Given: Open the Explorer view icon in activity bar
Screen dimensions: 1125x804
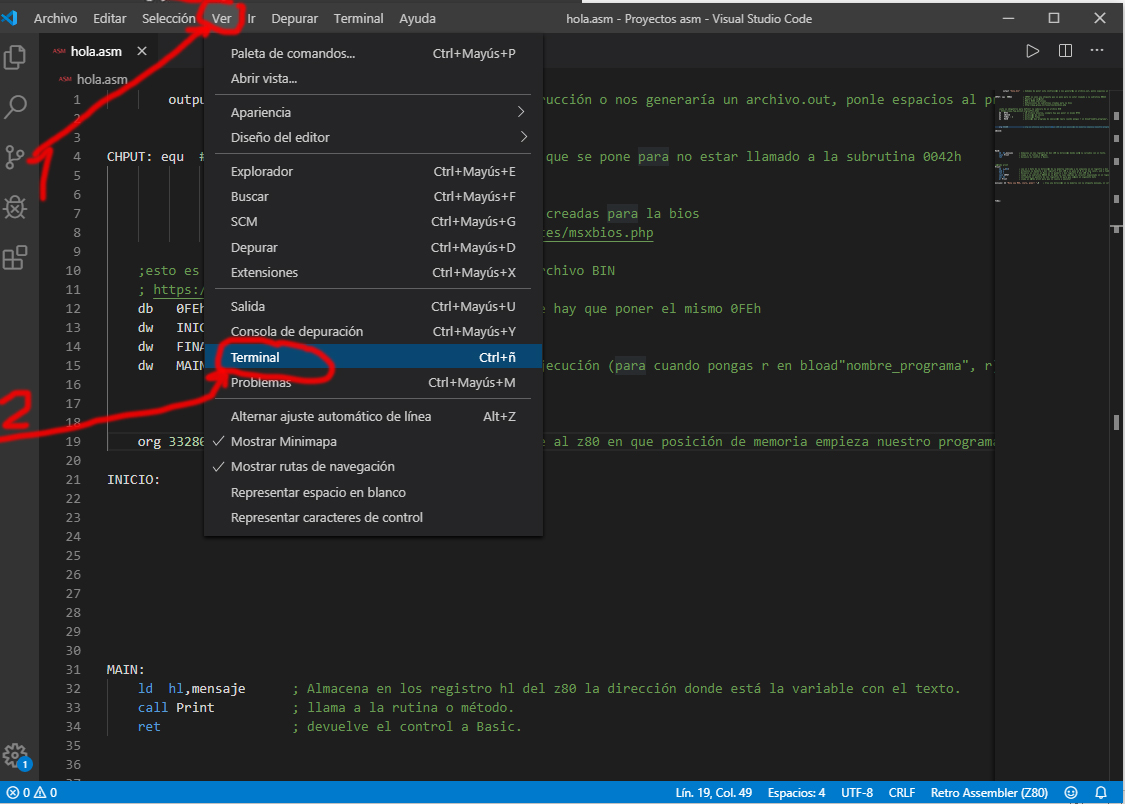Looking at the screenshot, I should 15,58.
